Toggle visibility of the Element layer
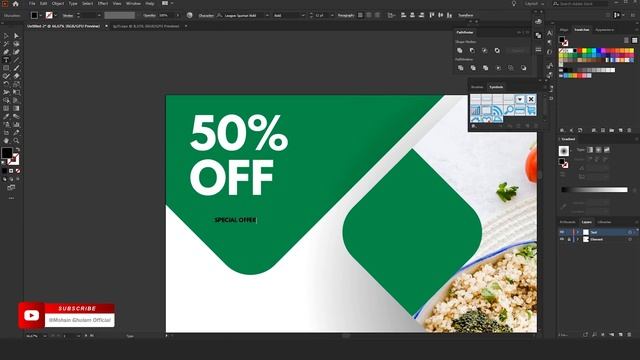The width and height of the screenshot is (640, 360). pos(562,240)
